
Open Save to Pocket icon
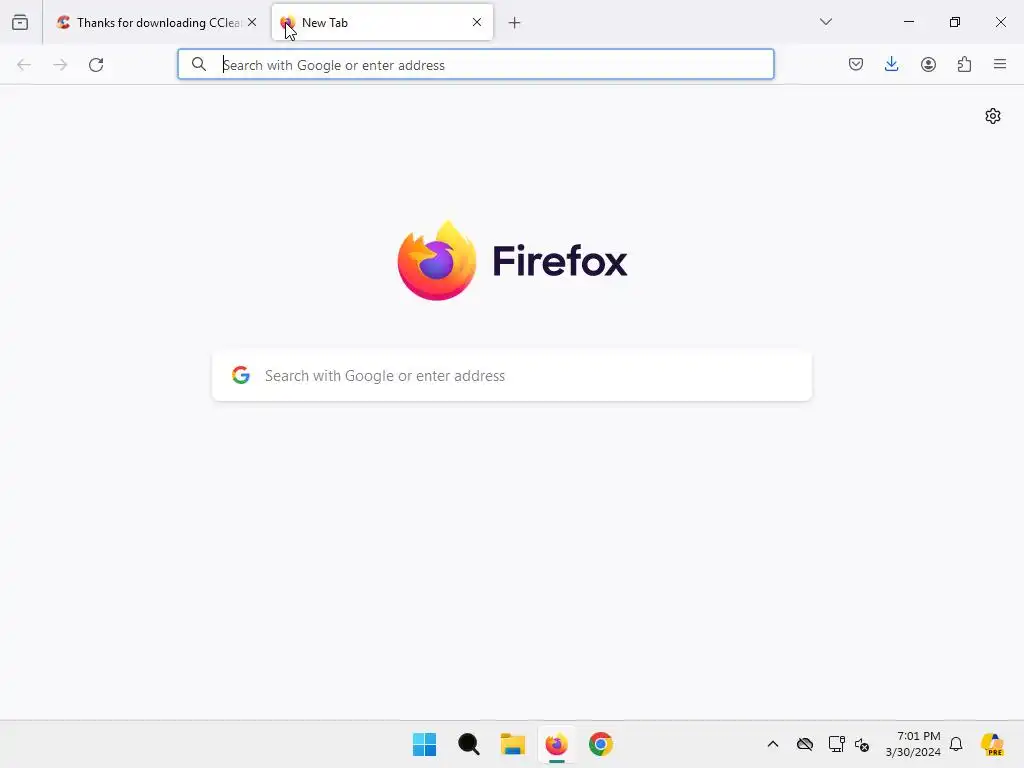coord(856,64)
